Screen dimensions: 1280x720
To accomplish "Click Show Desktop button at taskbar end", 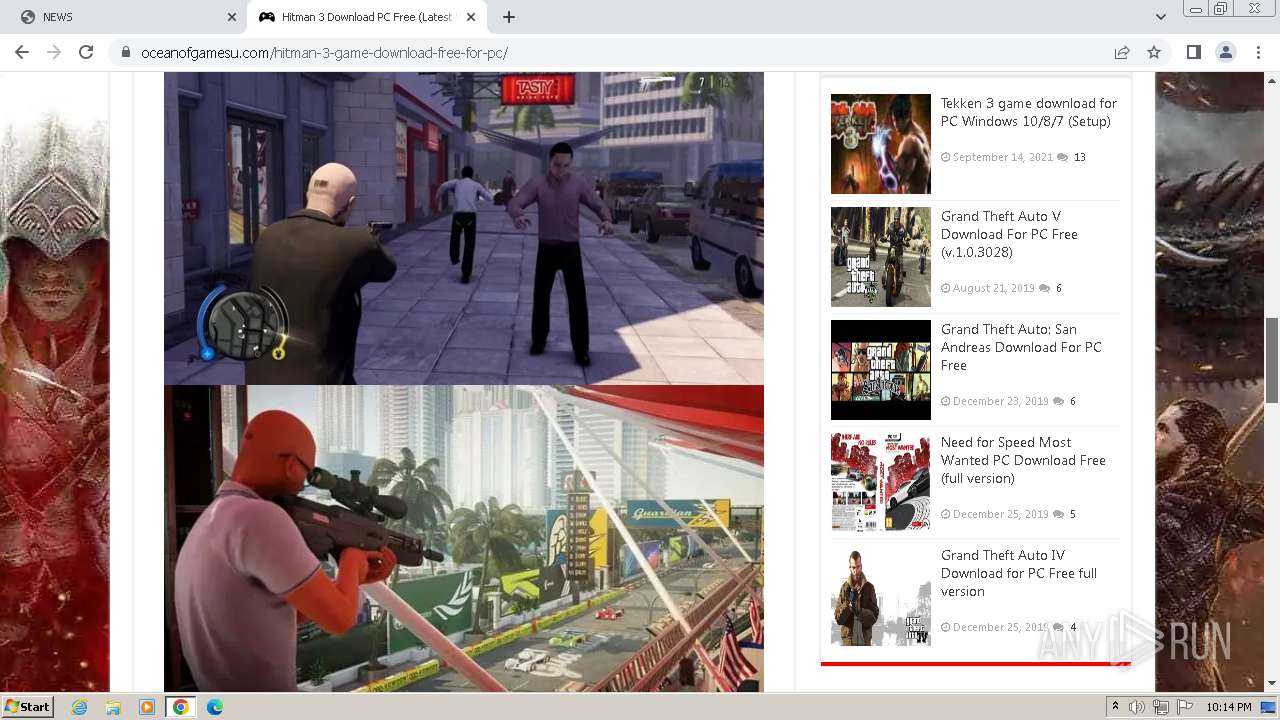I will [1269, 707].
